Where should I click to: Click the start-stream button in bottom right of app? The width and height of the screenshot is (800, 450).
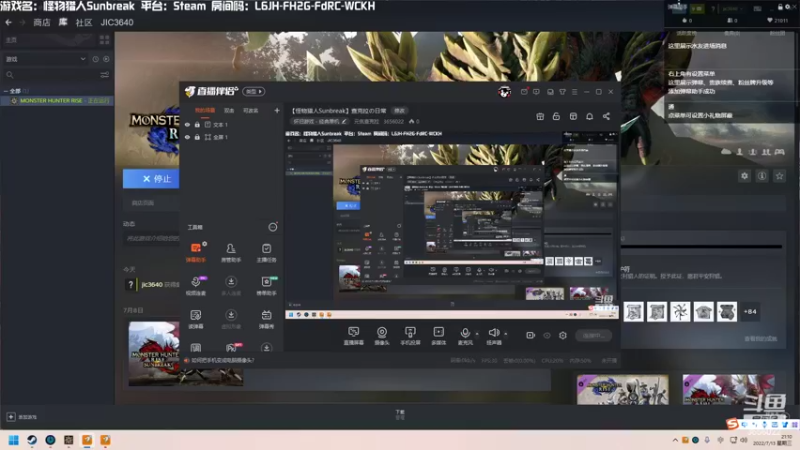click(593, 335)
